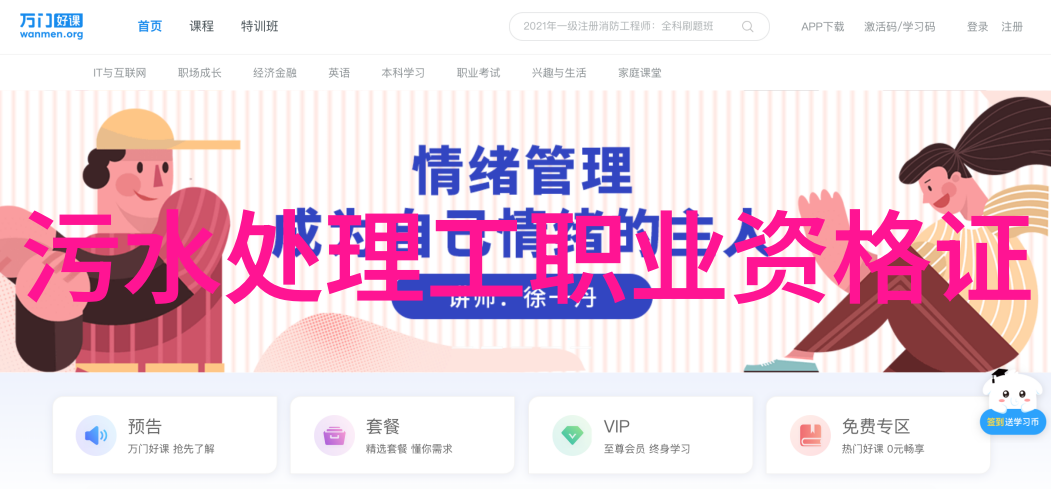Open the 课程 menu
1051x489 pixels.
coord(202,27)
